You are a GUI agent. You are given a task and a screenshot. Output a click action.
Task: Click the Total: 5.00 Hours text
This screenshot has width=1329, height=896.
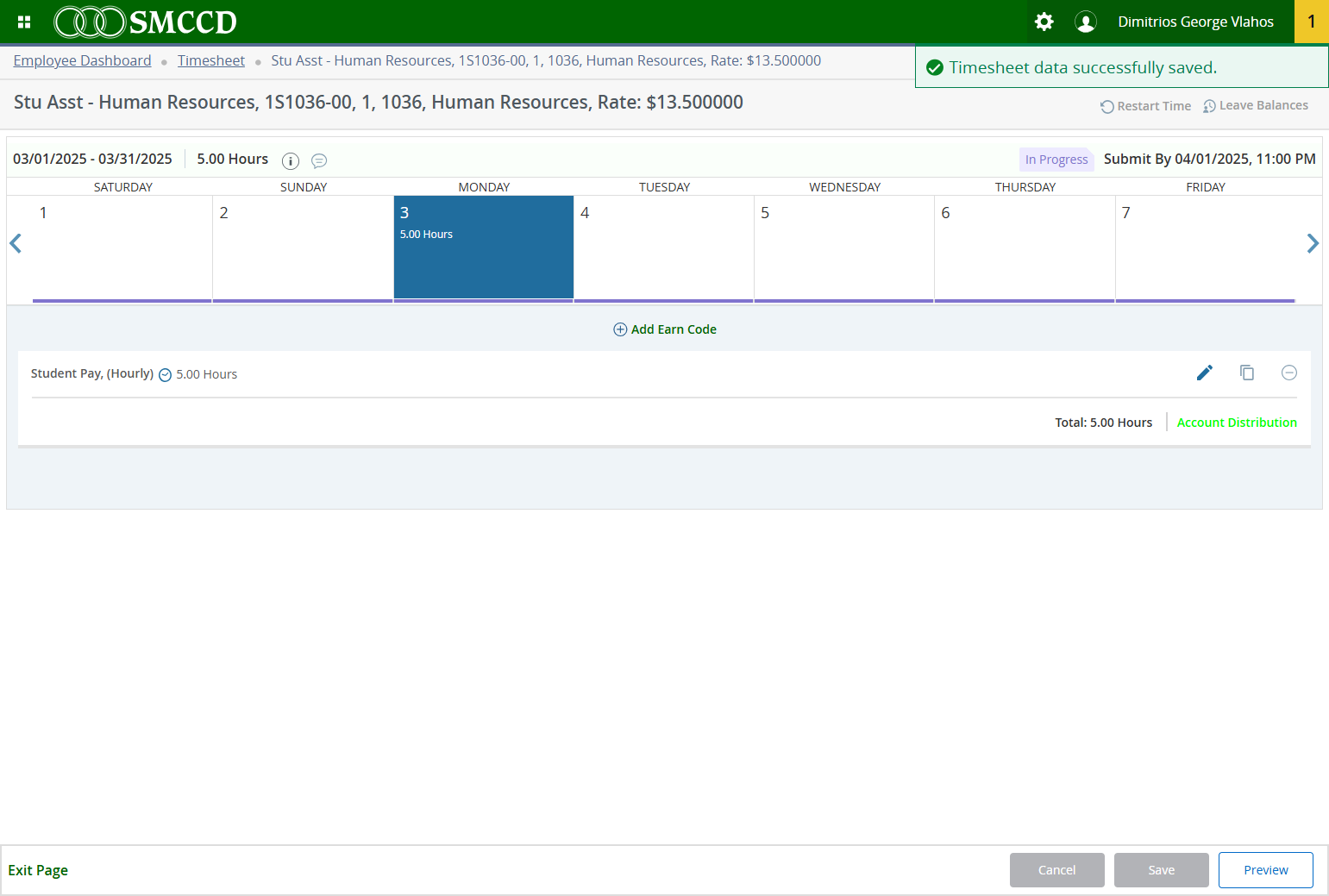(1104, 423)
